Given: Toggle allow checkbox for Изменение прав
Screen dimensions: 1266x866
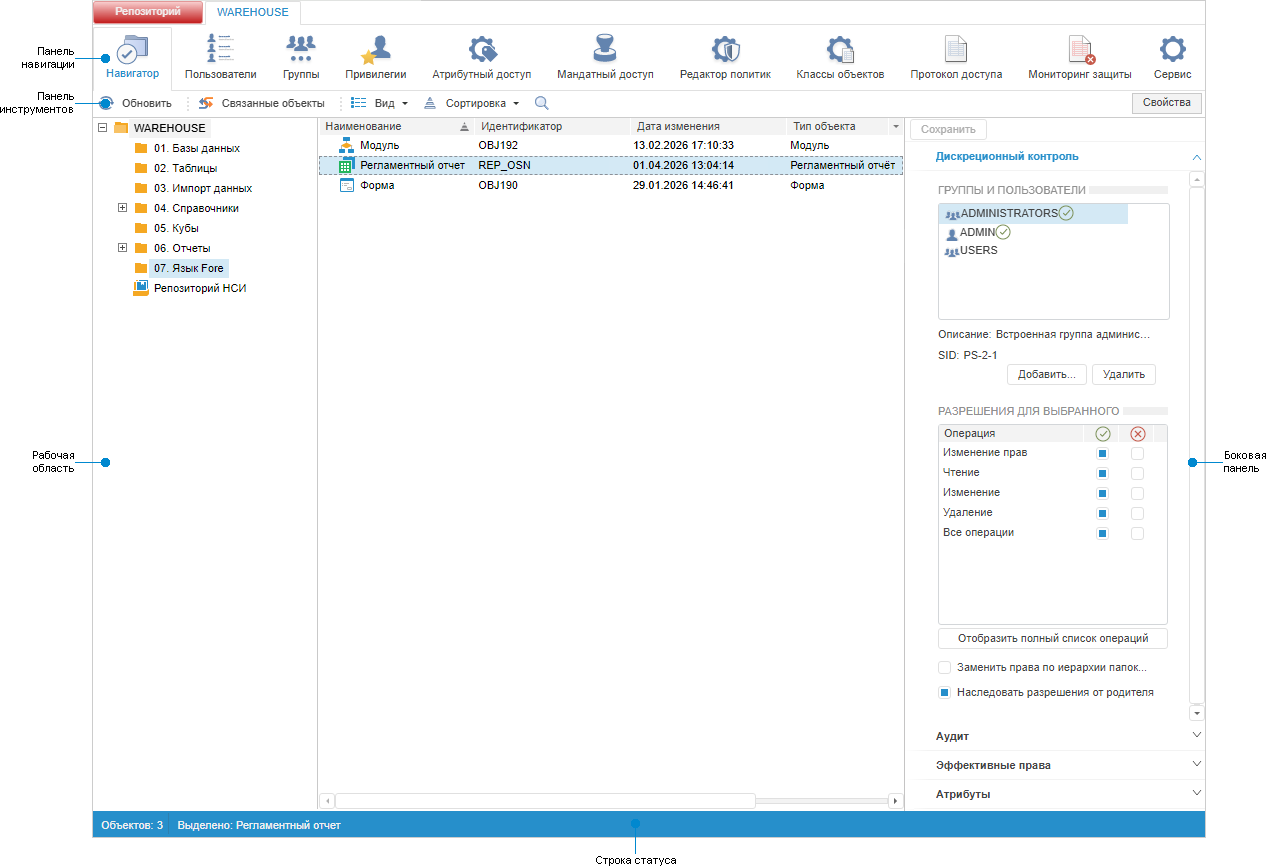Looking at the screenshot, I should click(x=1103, y=453).
